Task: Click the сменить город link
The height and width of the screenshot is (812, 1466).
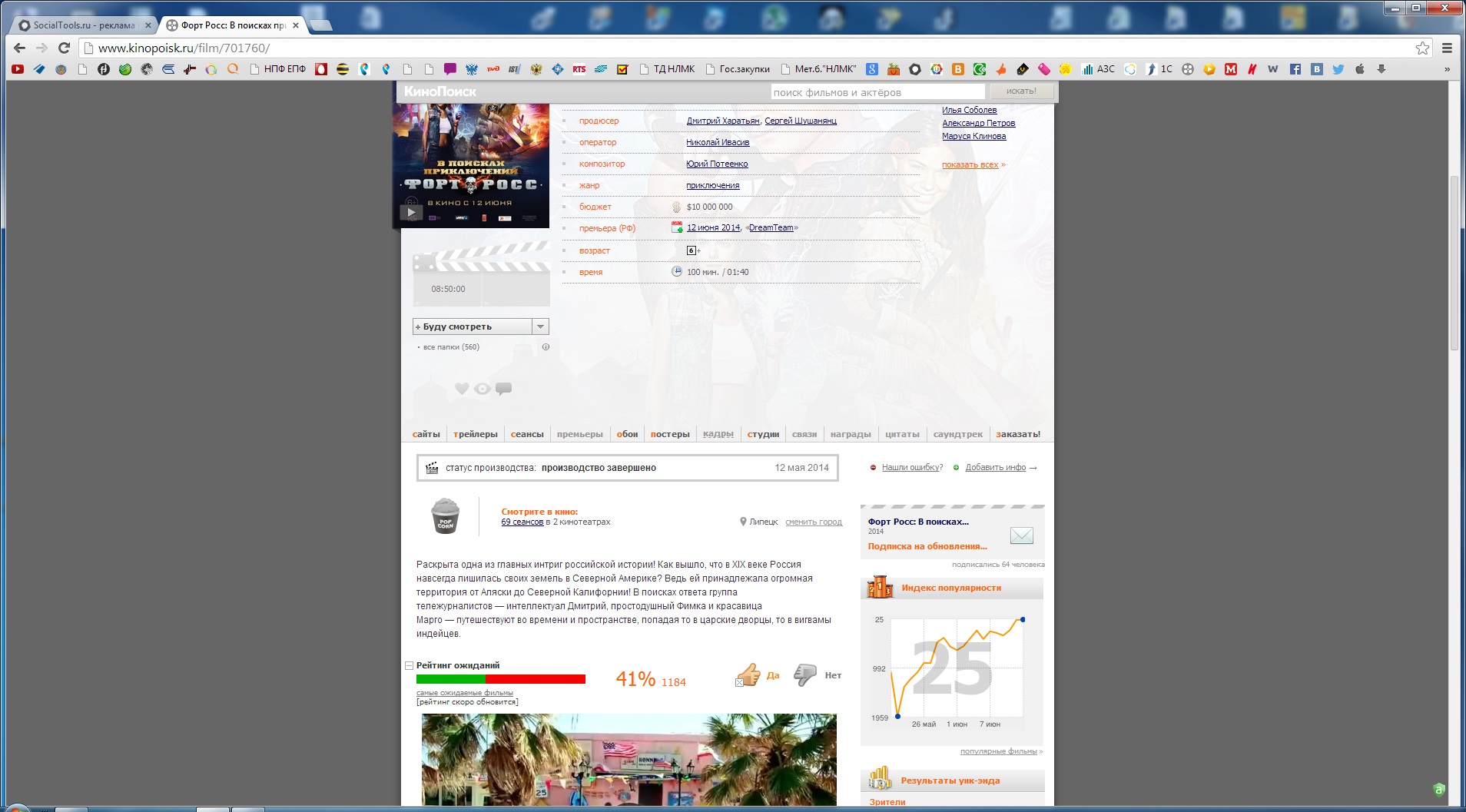Action: pyautogui.click(x=814, y=522)
